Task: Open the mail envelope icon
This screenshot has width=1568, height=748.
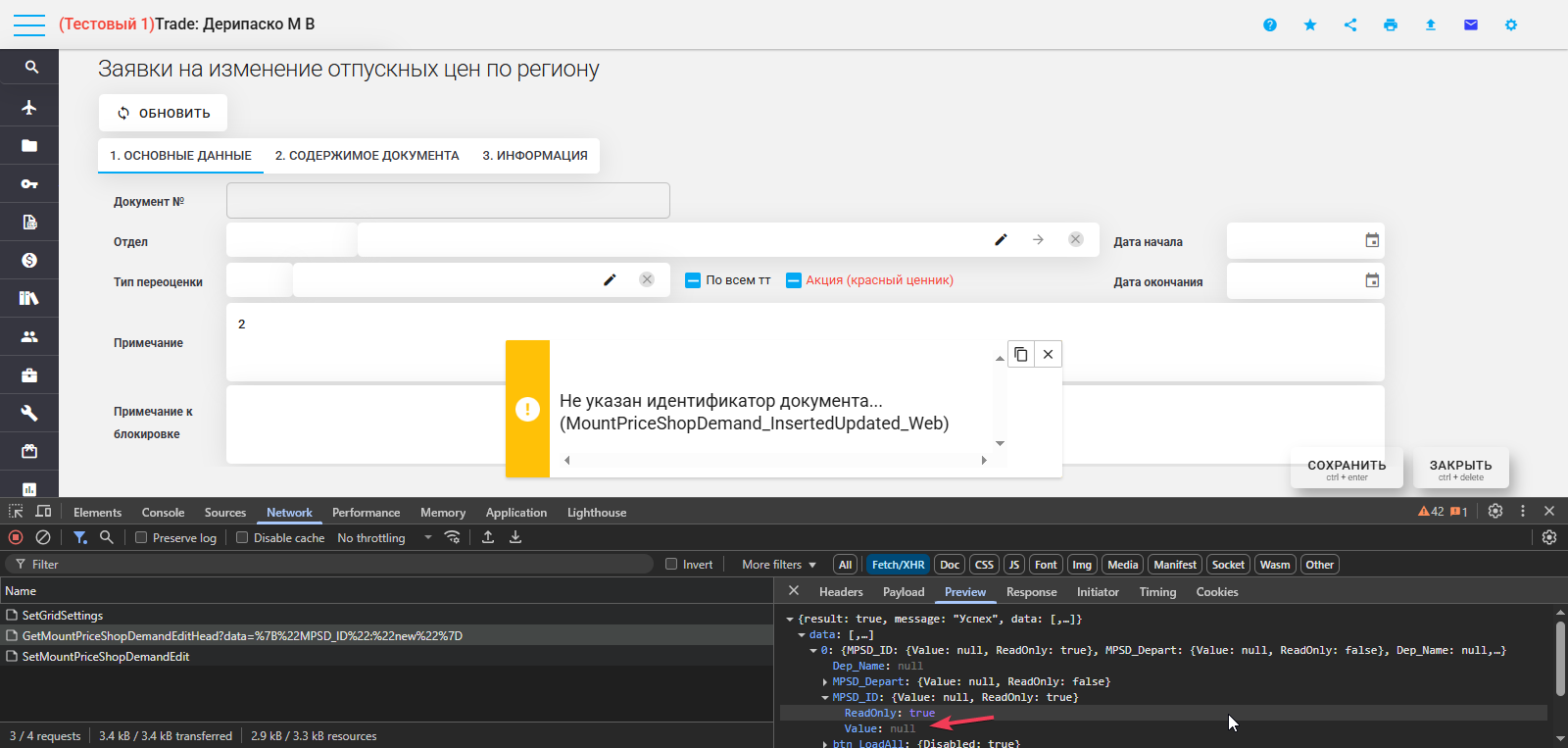Action: tap(1471, 25)
